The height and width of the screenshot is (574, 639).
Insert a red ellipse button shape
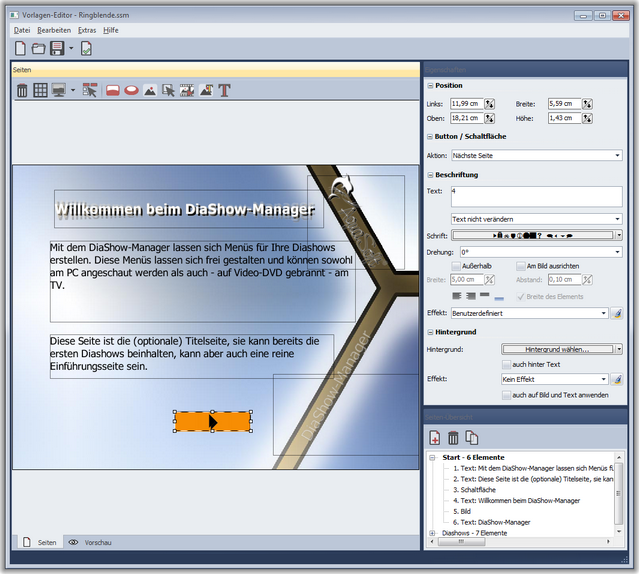tap(131, 90)
